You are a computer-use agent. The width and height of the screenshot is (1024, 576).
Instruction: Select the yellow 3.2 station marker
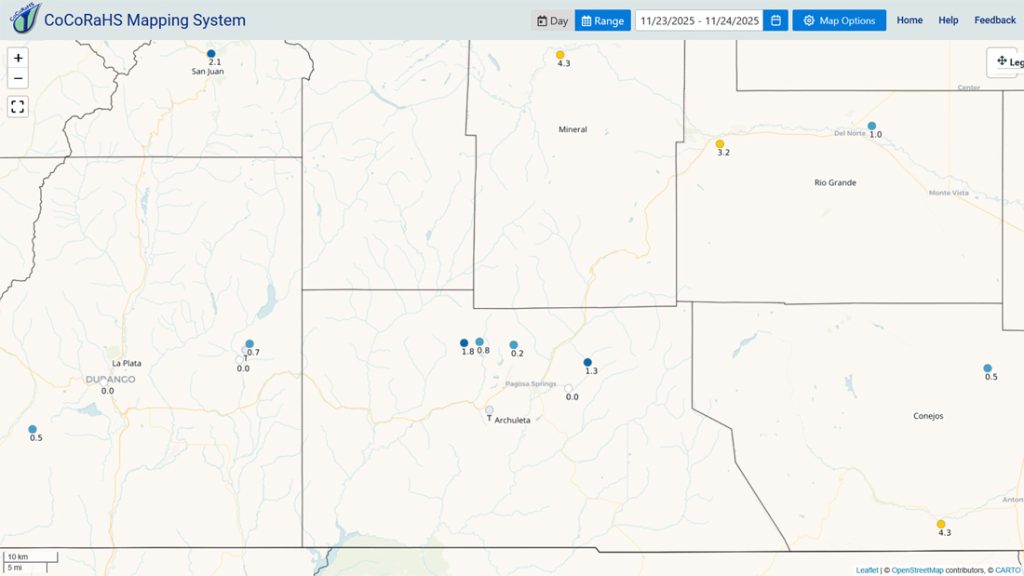point(720,144)
